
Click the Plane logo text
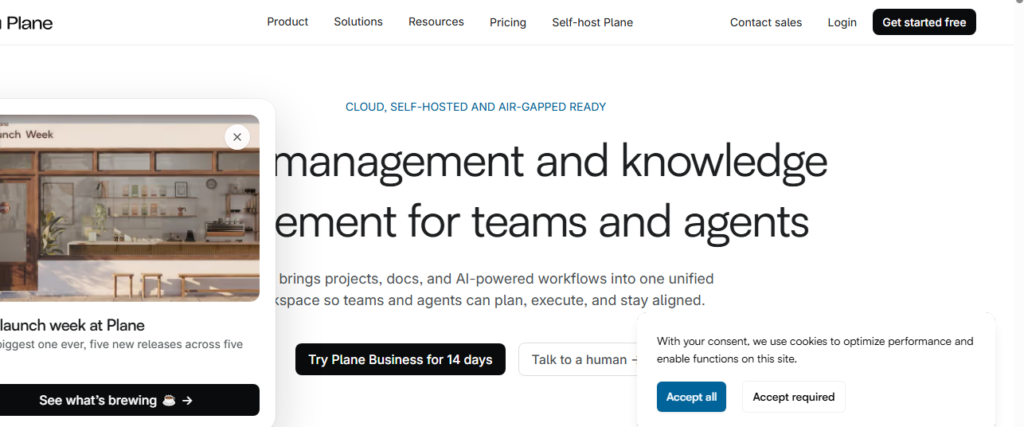click(27, 23)
